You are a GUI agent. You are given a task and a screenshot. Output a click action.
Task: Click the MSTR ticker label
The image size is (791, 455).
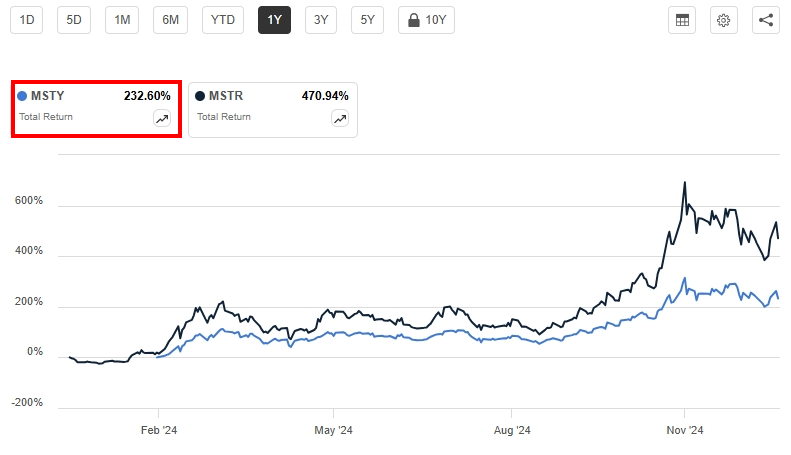pyautogui.click(x=226, y=96)
